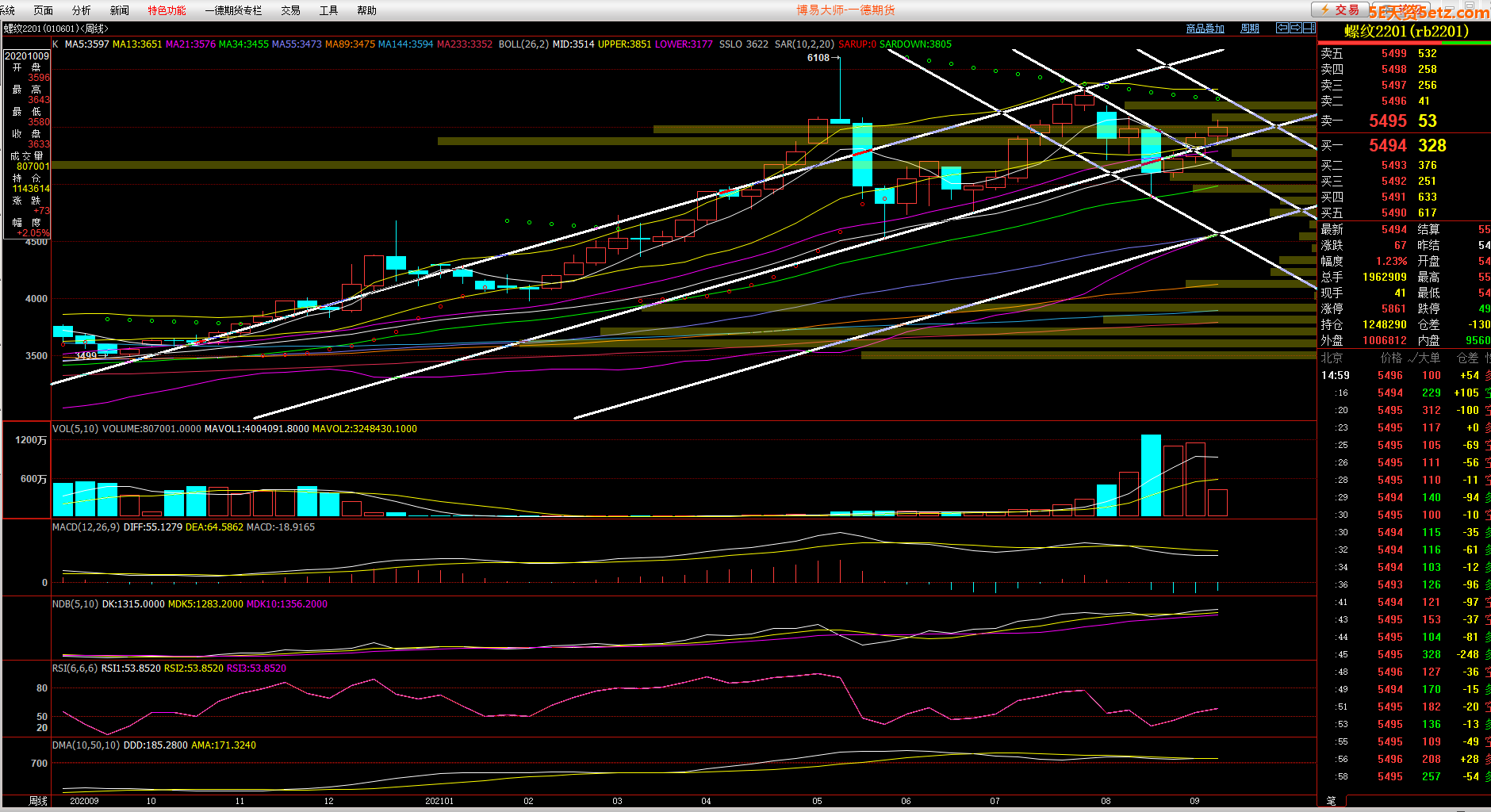Click the 螺纹2201 (rb2201) contract title

click(x=1405, y=32)
